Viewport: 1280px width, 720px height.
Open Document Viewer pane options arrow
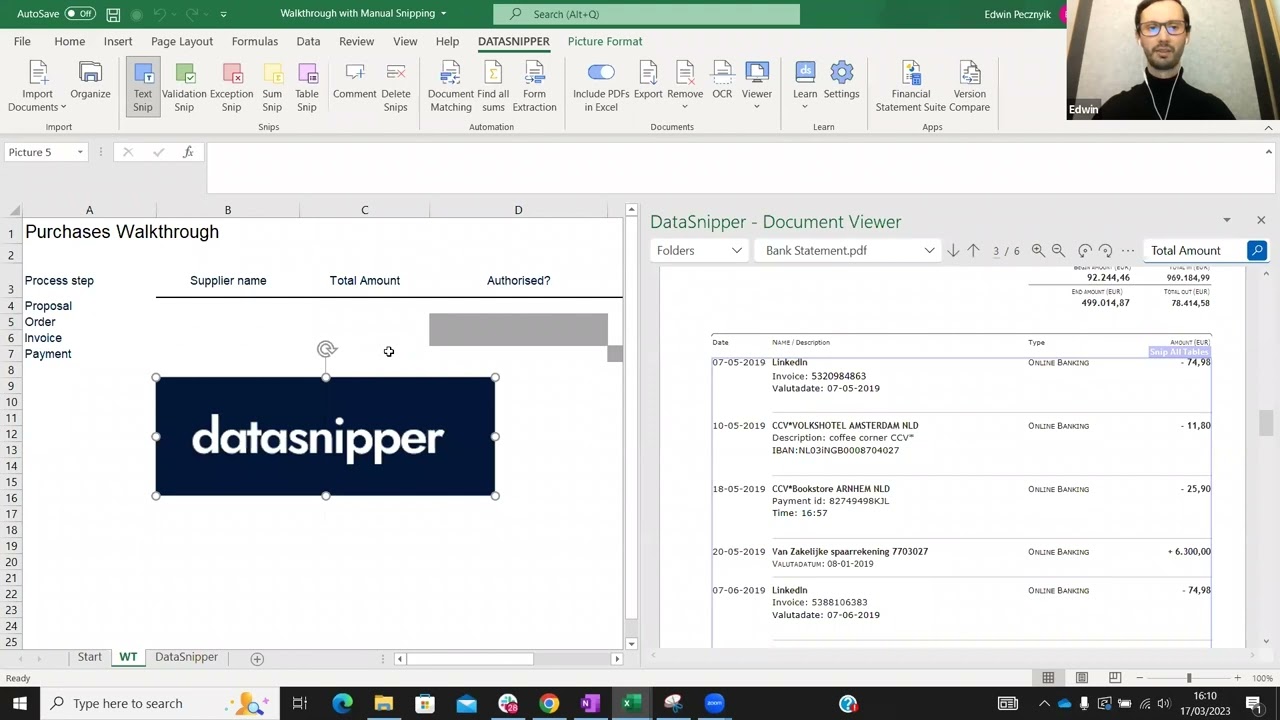[x=1227, y=220]
